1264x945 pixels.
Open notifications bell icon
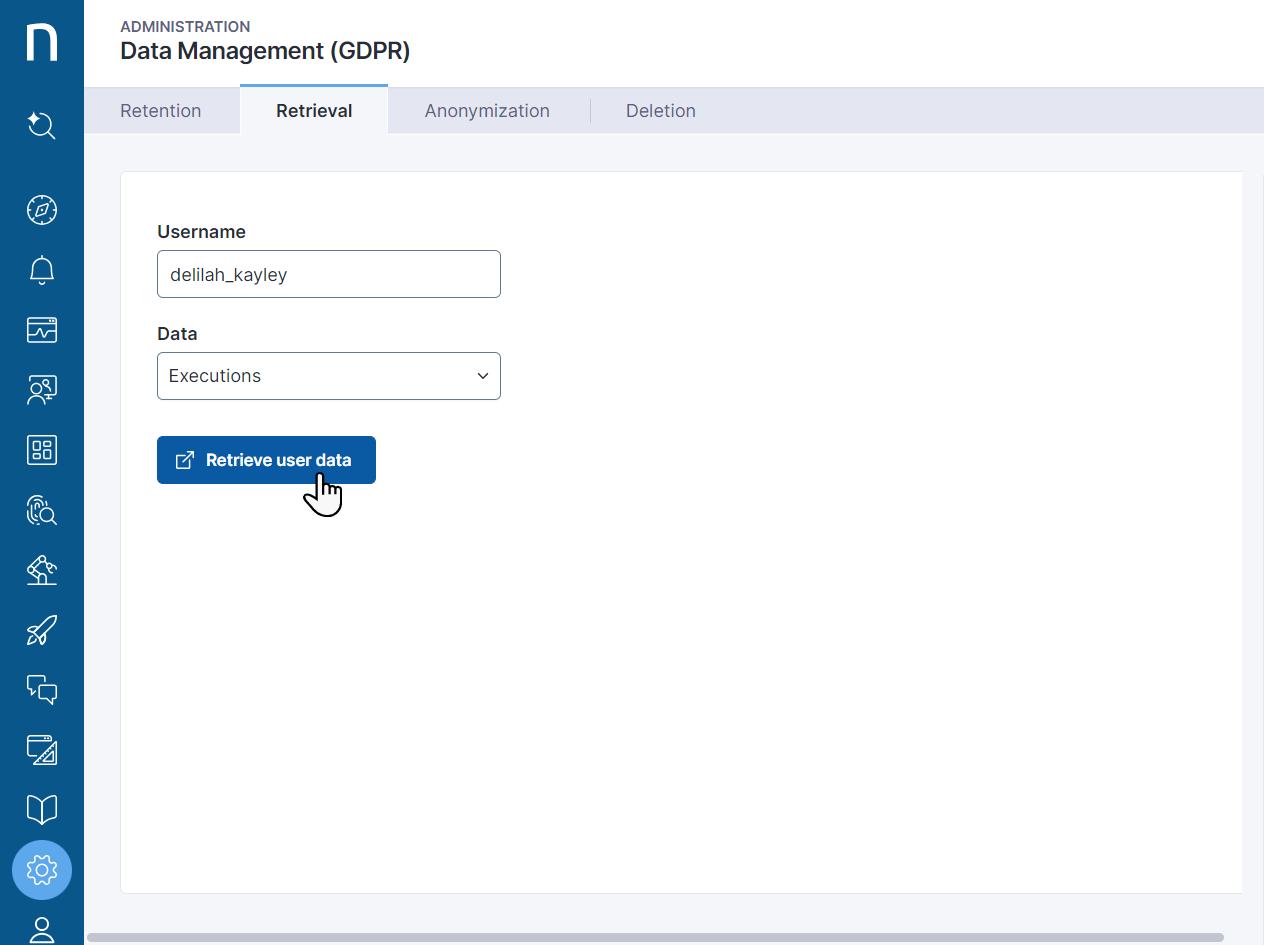click(x=42, y=270)
